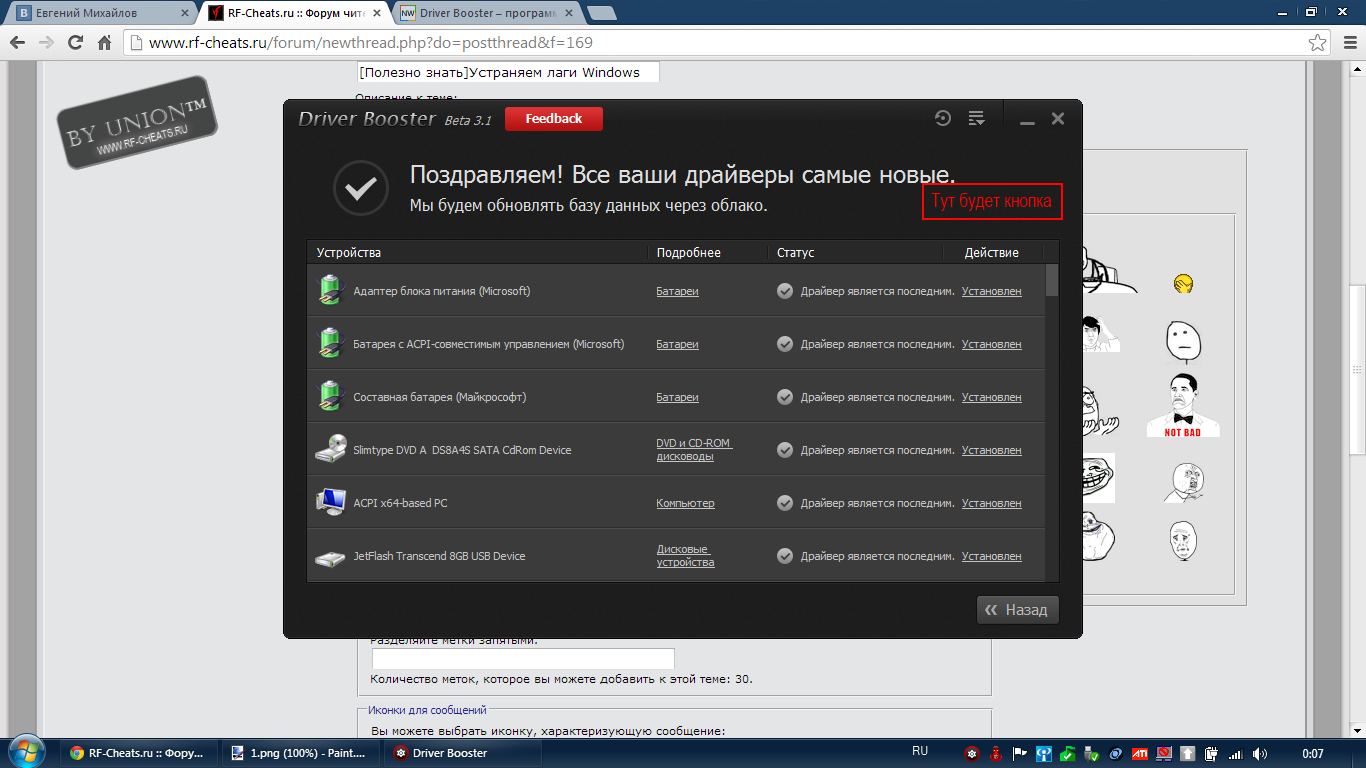Switch to 1.png Paint taskbar item
The image size is (1366, 768).
(302, 753)
